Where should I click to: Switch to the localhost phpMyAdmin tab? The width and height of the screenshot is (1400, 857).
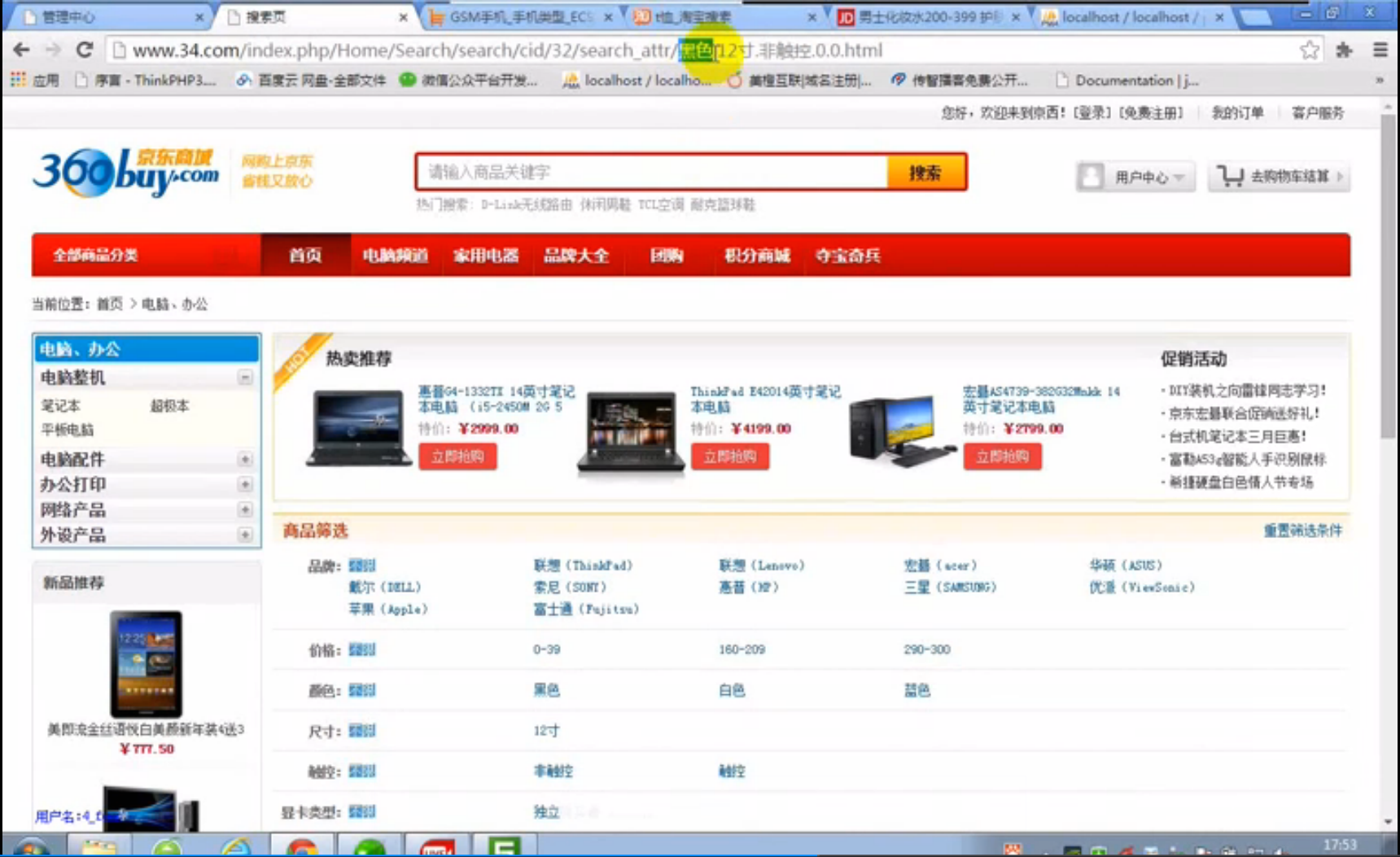tap(1131, 17)
